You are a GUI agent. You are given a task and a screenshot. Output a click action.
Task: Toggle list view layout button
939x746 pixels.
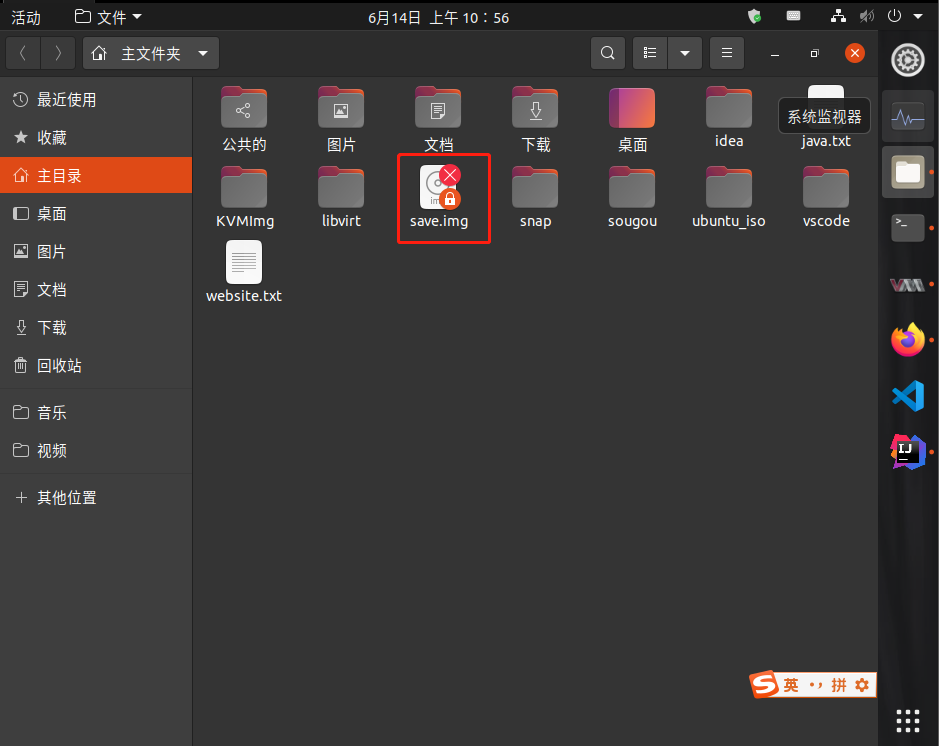650,53
